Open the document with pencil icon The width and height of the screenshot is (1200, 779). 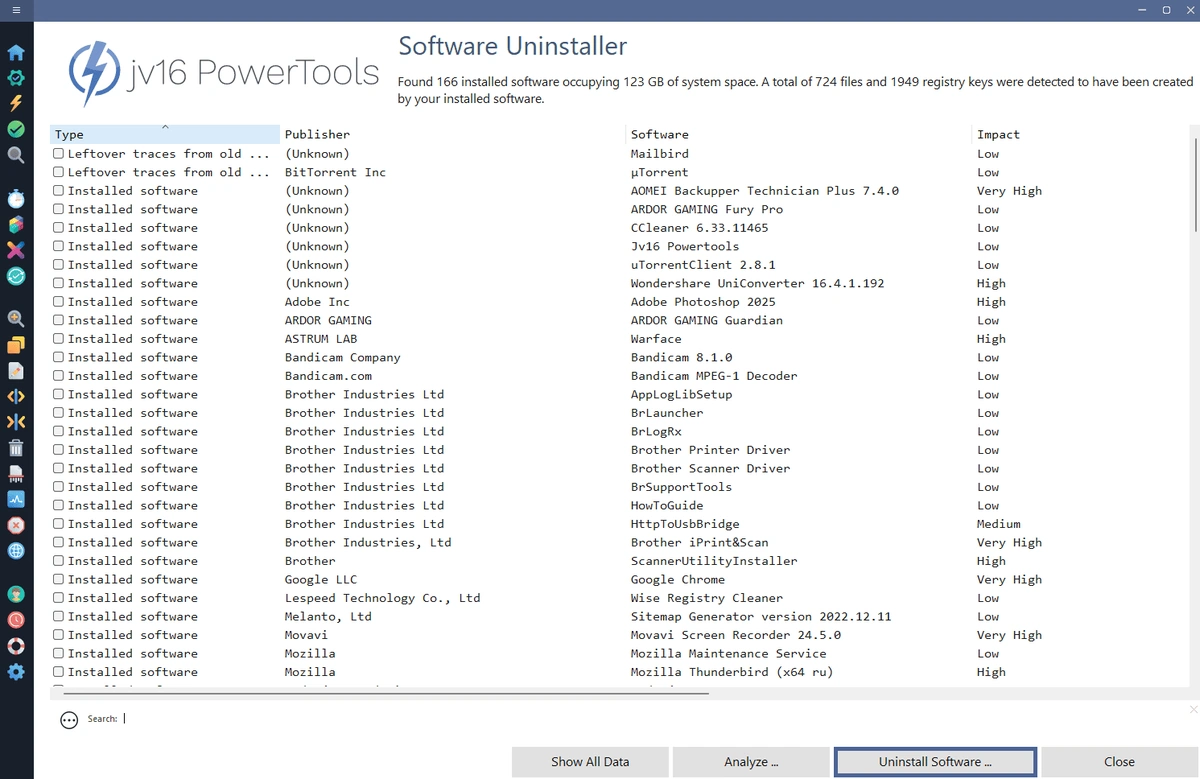[x=16, y=371]
